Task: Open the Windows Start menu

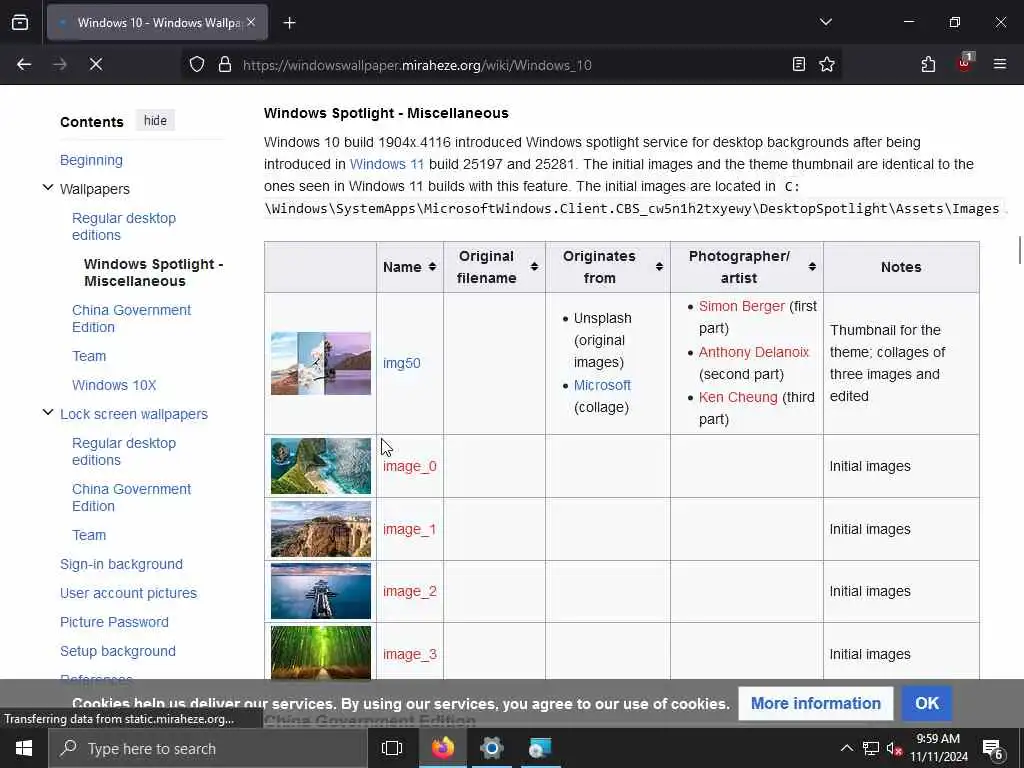Action: (x=24, y=748)
